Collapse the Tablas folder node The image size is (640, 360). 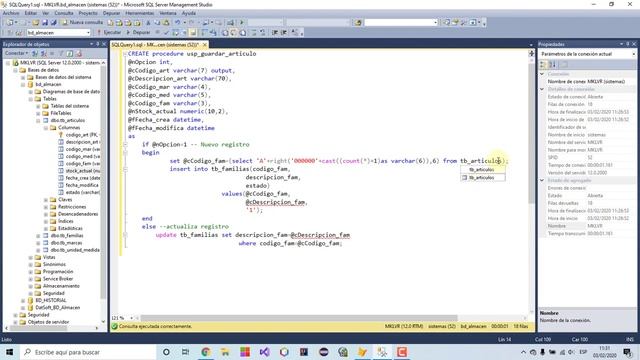click(x=31, y=99)
